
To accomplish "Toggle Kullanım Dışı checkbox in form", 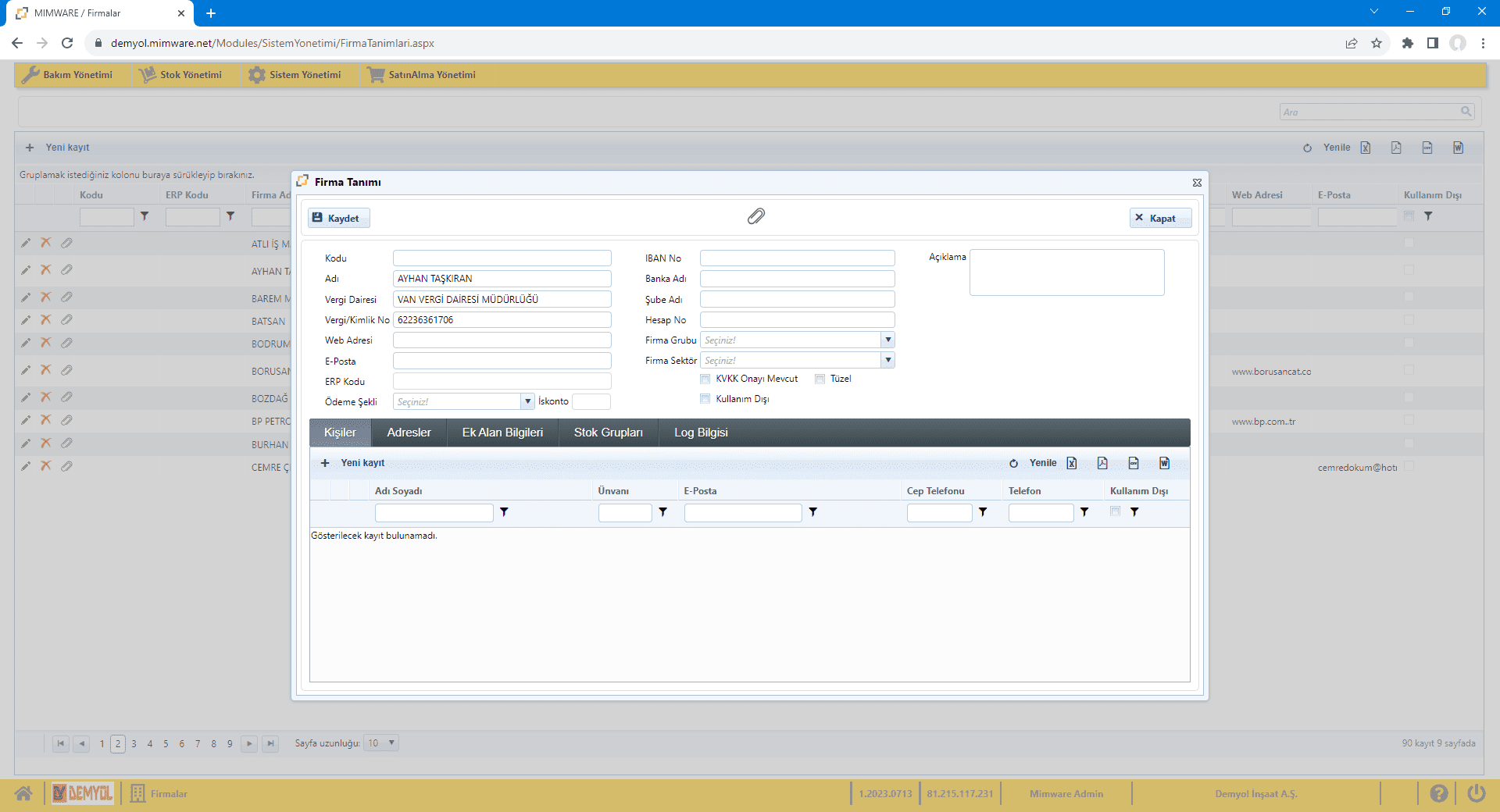I will pos(705,399).
